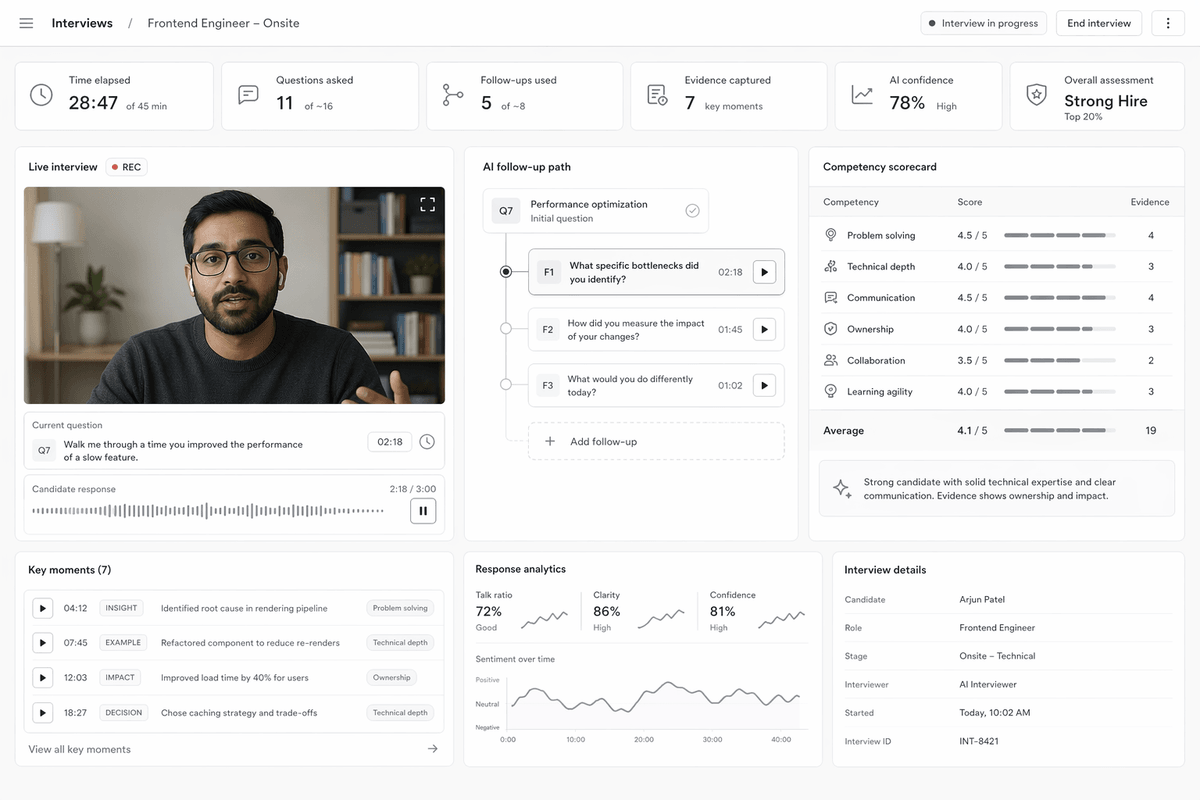The width and height of the screenshot is (1200, 800).
Task: End the interview
Action: (1099, 23)
